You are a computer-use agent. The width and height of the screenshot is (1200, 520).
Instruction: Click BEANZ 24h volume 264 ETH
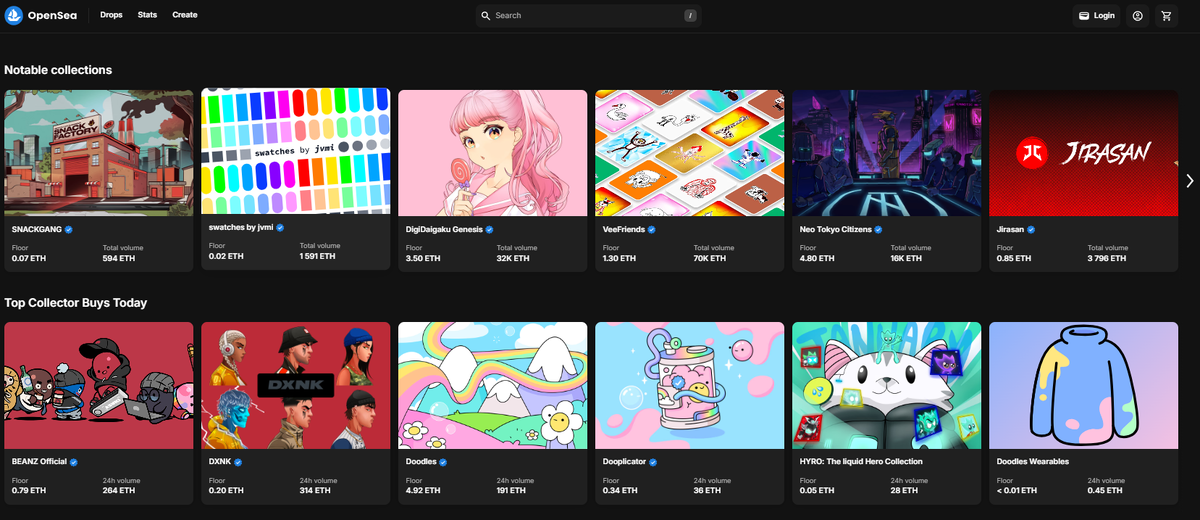point(119,490)
